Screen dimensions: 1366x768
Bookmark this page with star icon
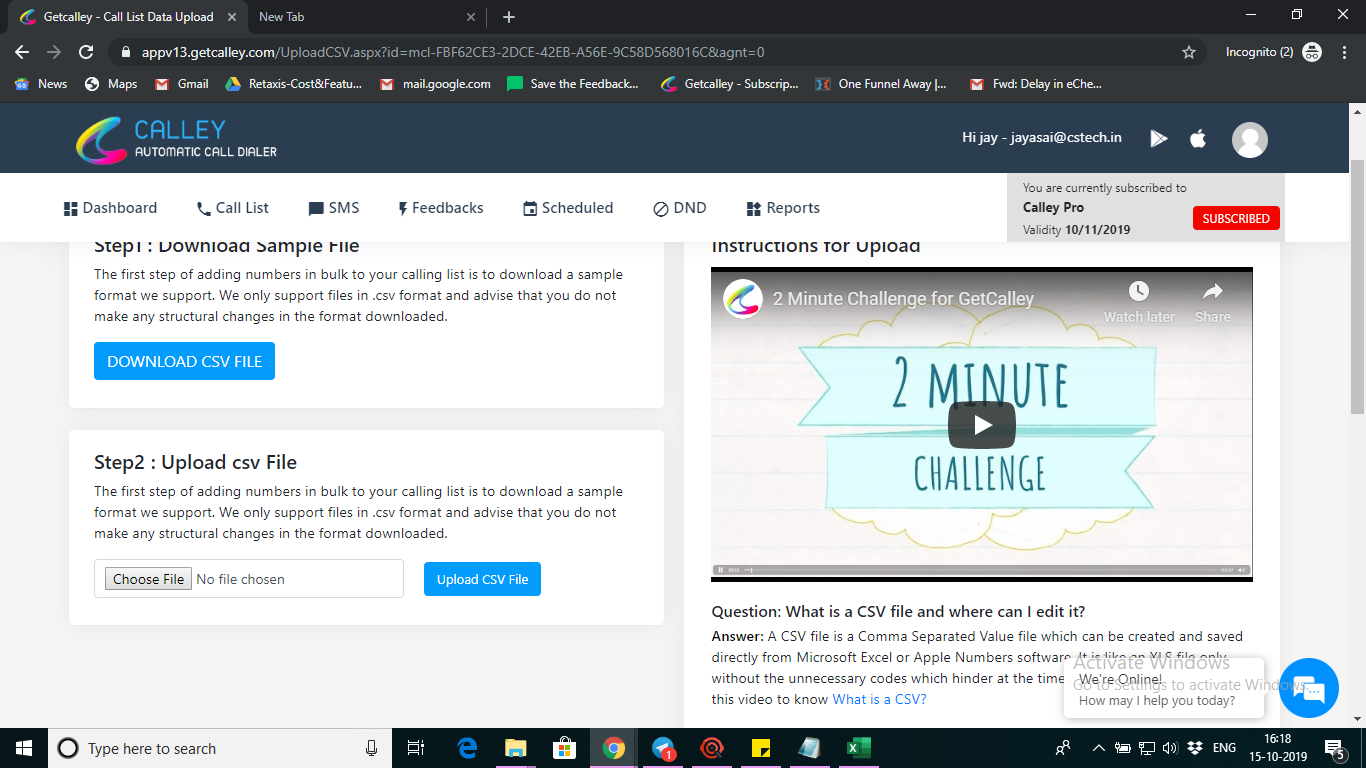click(1189, 52)
